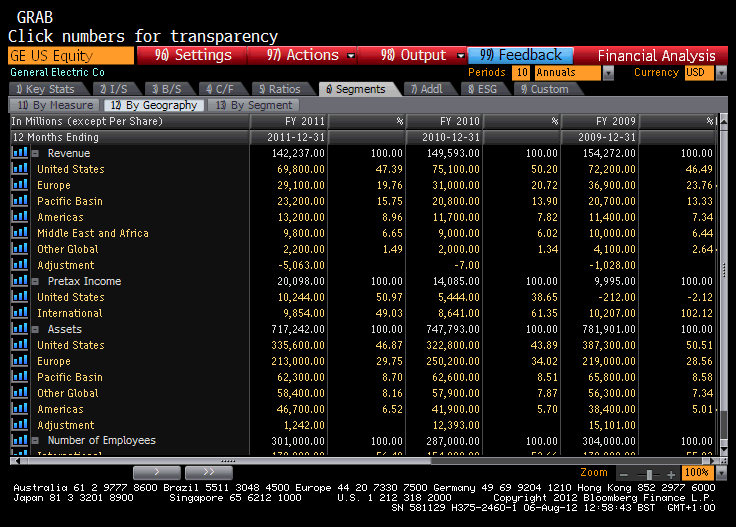Click FY 2011 Europe assets 213,000.00
This screenshot has height=527, width=736.
pos(298,361)
